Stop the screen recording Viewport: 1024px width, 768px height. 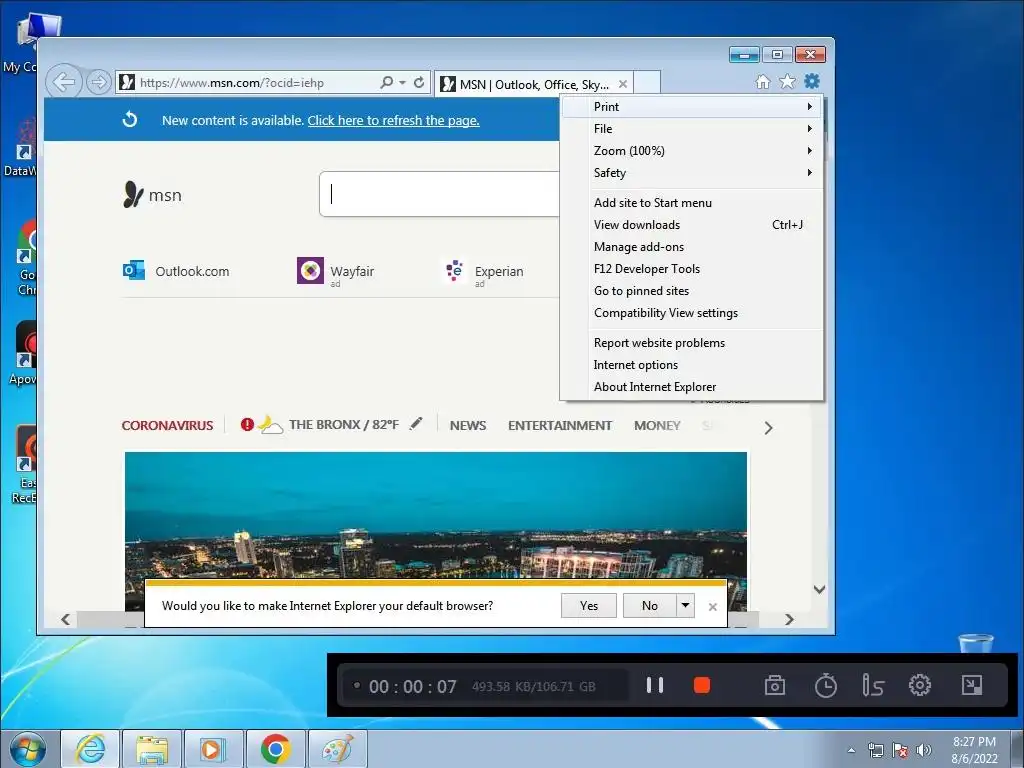click(702, 685)
